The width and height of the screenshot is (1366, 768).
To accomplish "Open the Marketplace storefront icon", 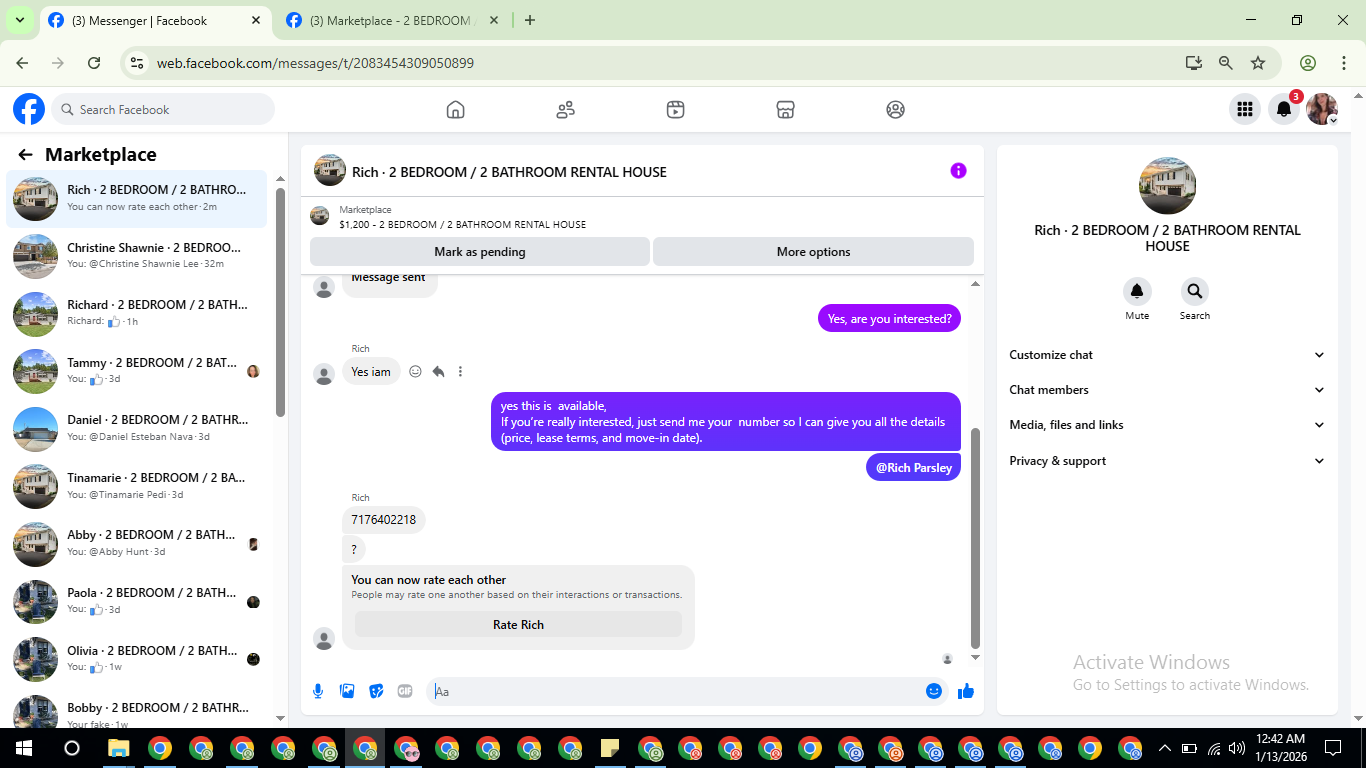I will click(786, 110).
